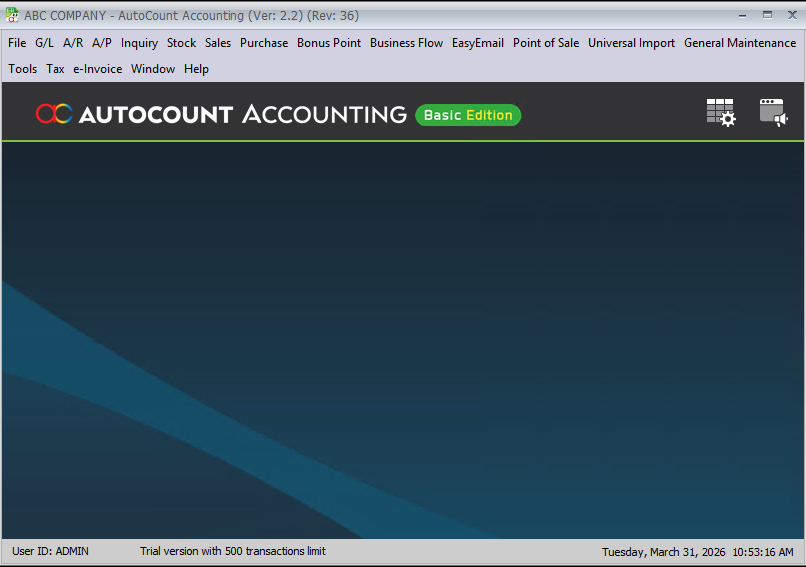Select the A/P menu
Screen dimensions: 806x567
102,43
